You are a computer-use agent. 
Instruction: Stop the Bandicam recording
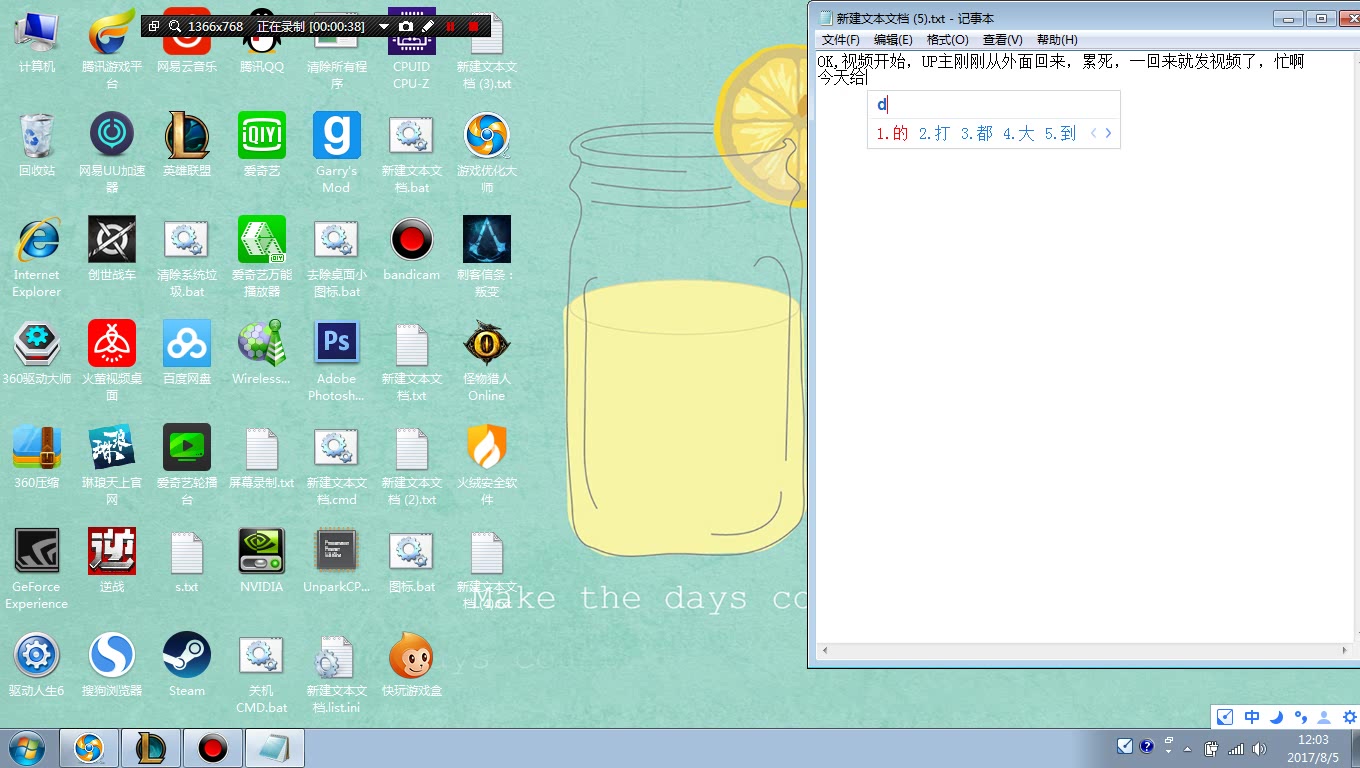pos(474,26)
